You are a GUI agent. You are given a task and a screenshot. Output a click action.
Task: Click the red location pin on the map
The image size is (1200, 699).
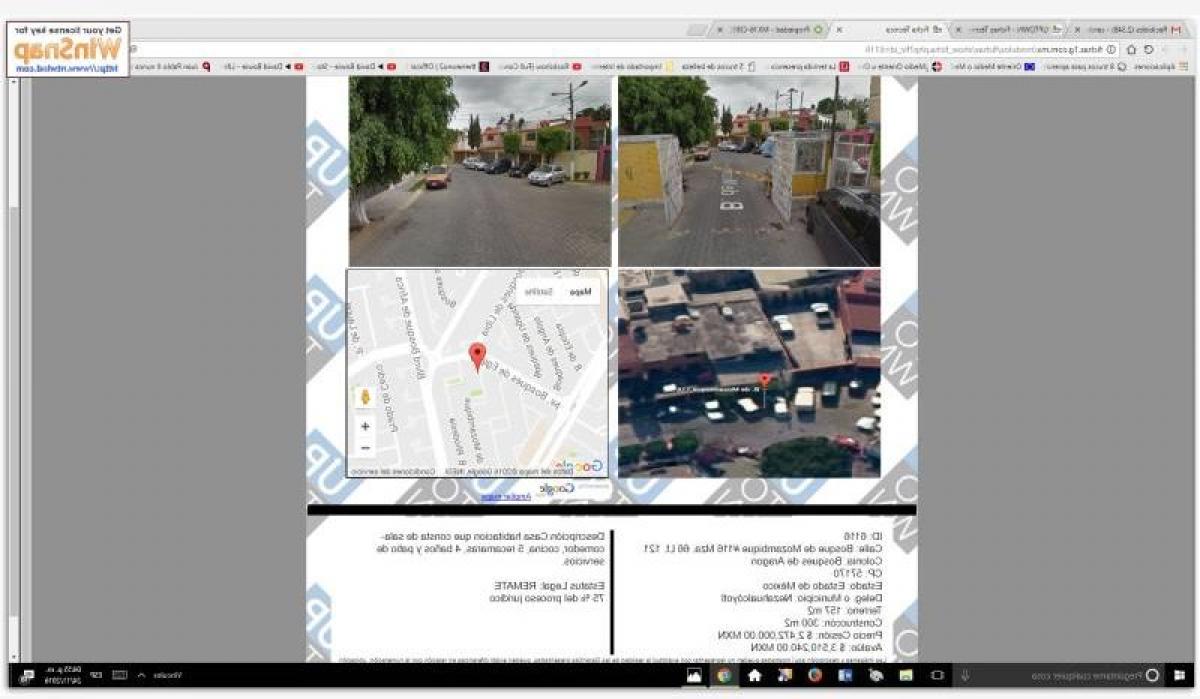click(x=478, y=356)
